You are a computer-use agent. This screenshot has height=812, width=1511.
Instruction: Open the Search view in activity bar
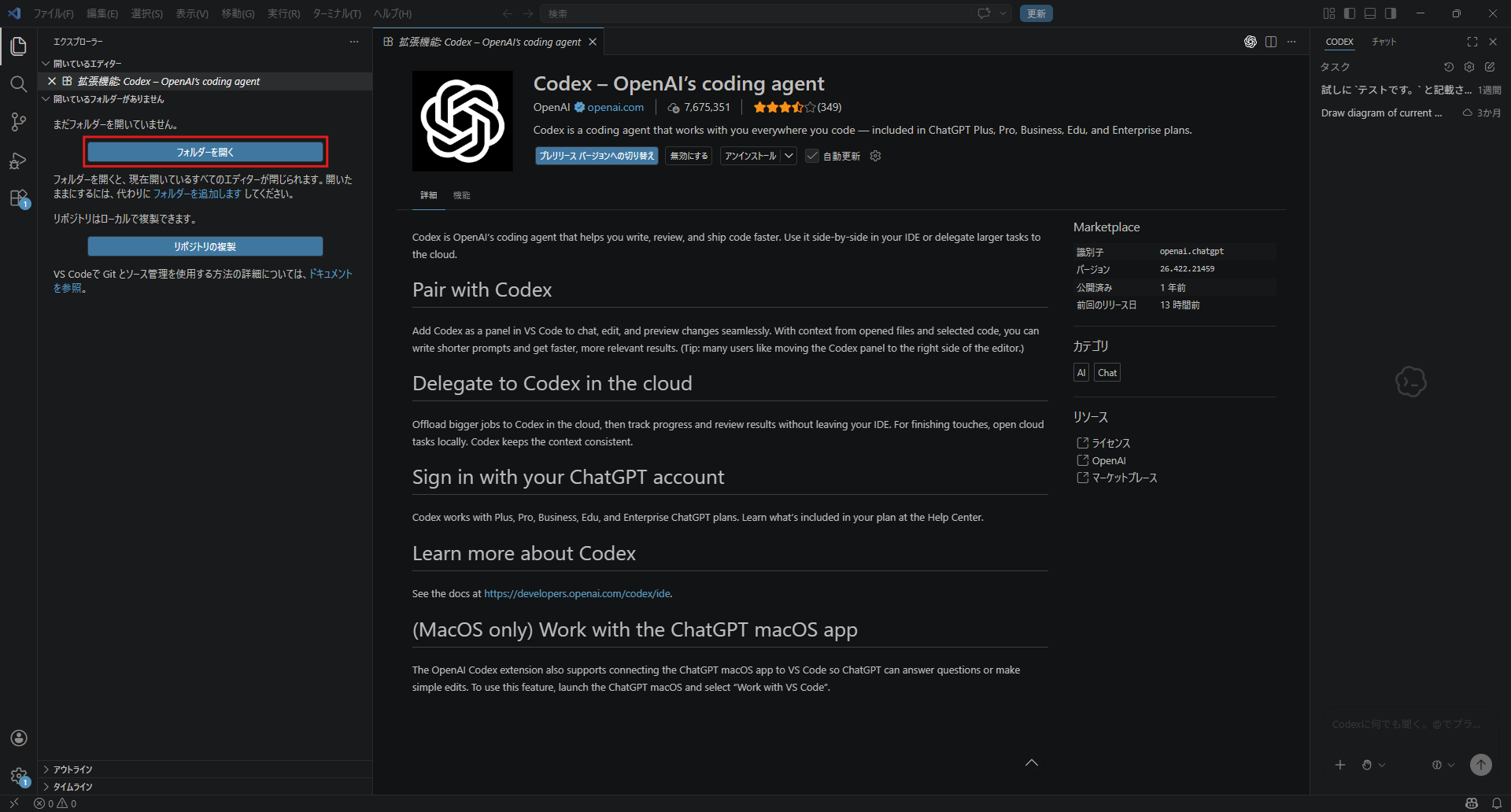(x=18, y=84)
